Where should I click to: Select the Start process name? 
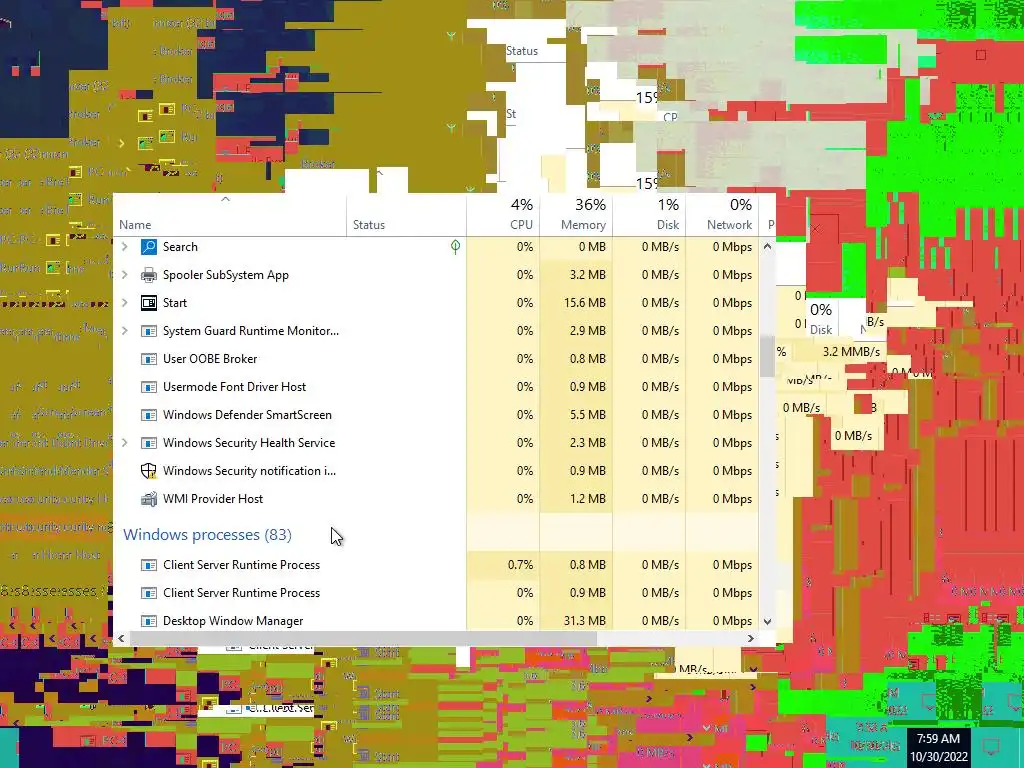pos(175,303)
